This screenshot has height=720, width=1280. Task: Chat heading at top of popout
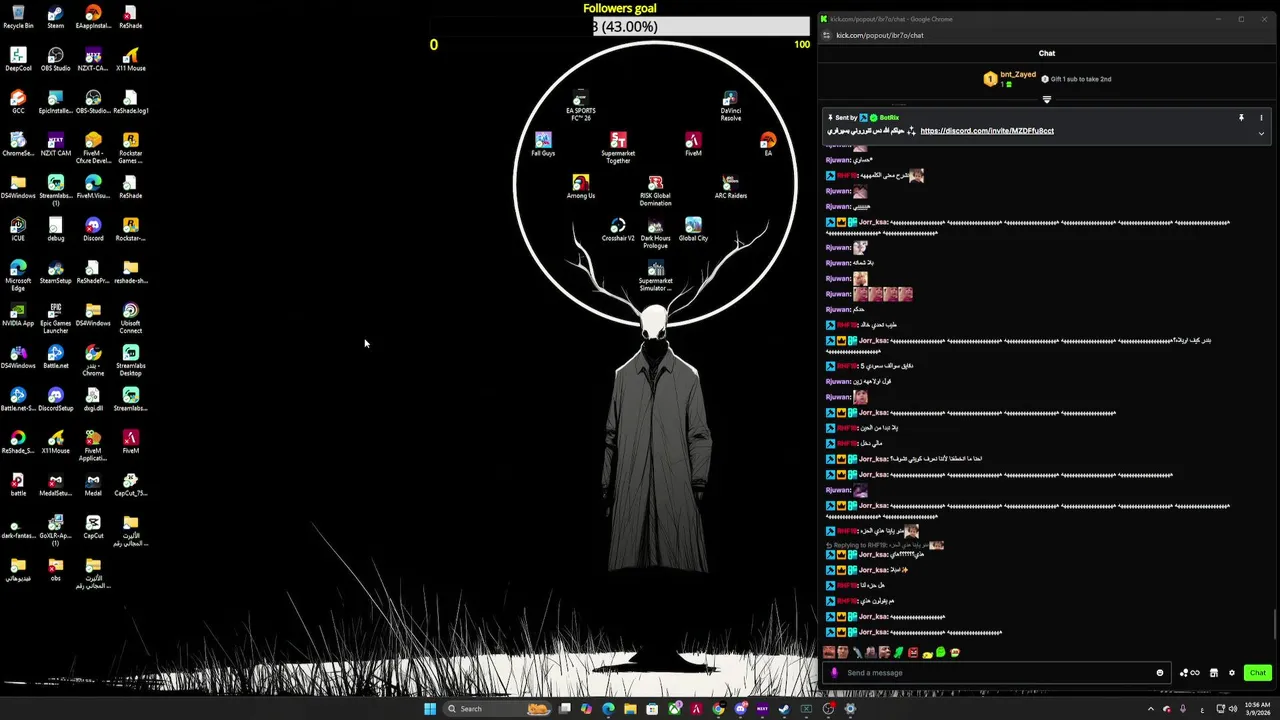pos(1047,53)
